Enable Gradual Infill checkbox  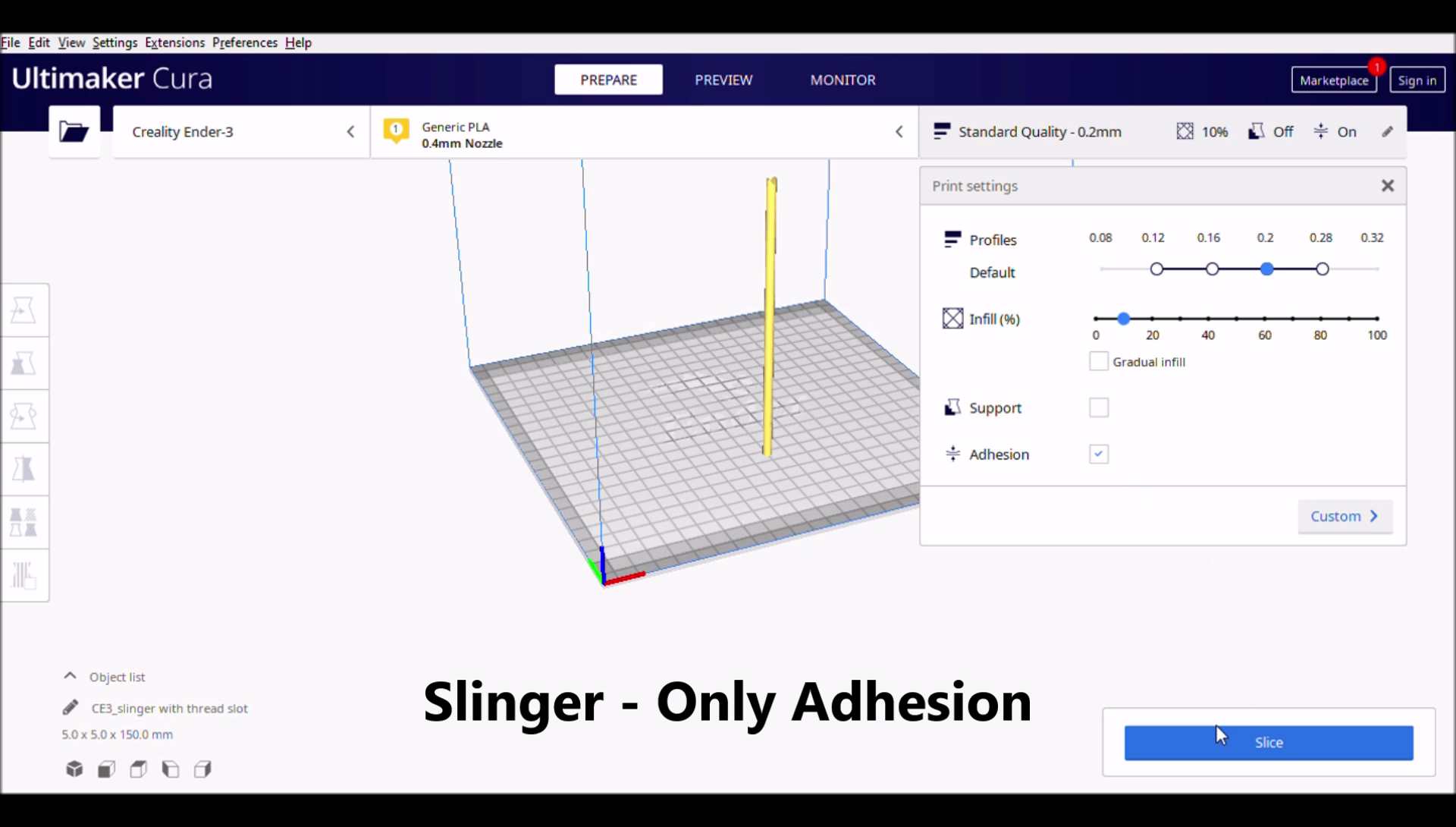pyautogui.click(x=1097, y=361)
